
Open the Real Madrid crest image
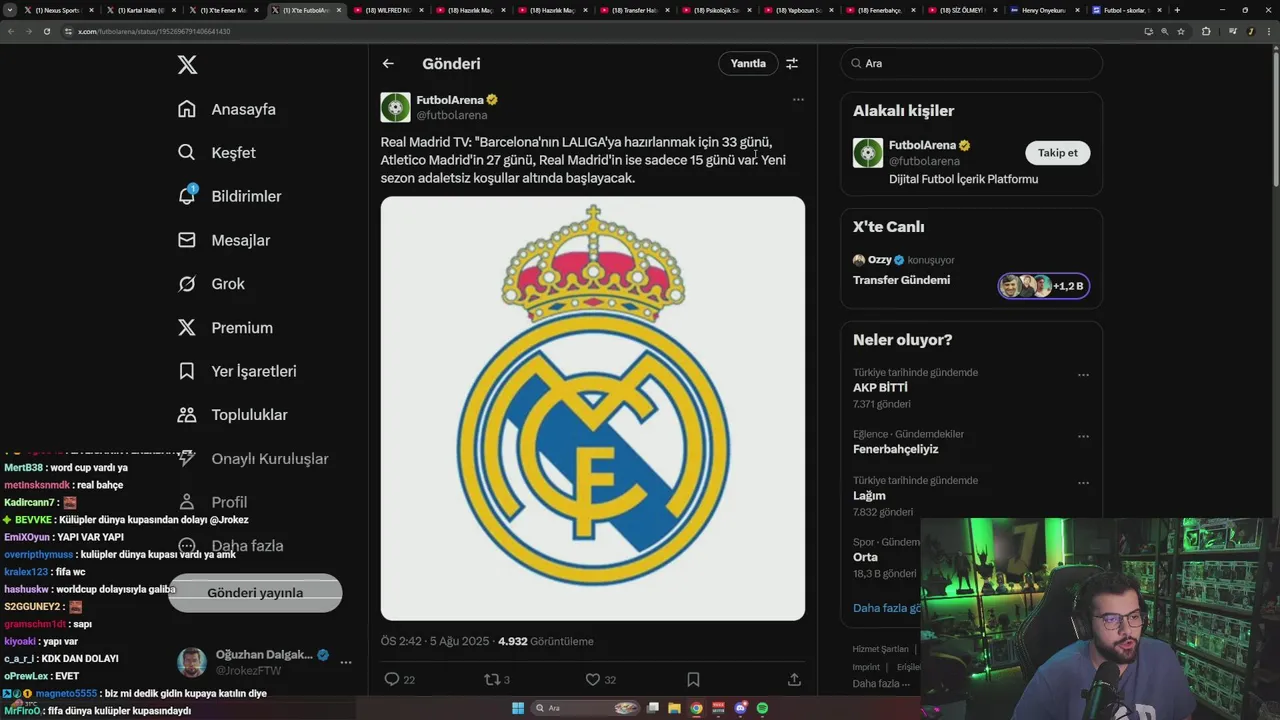(x=593, y=408)
